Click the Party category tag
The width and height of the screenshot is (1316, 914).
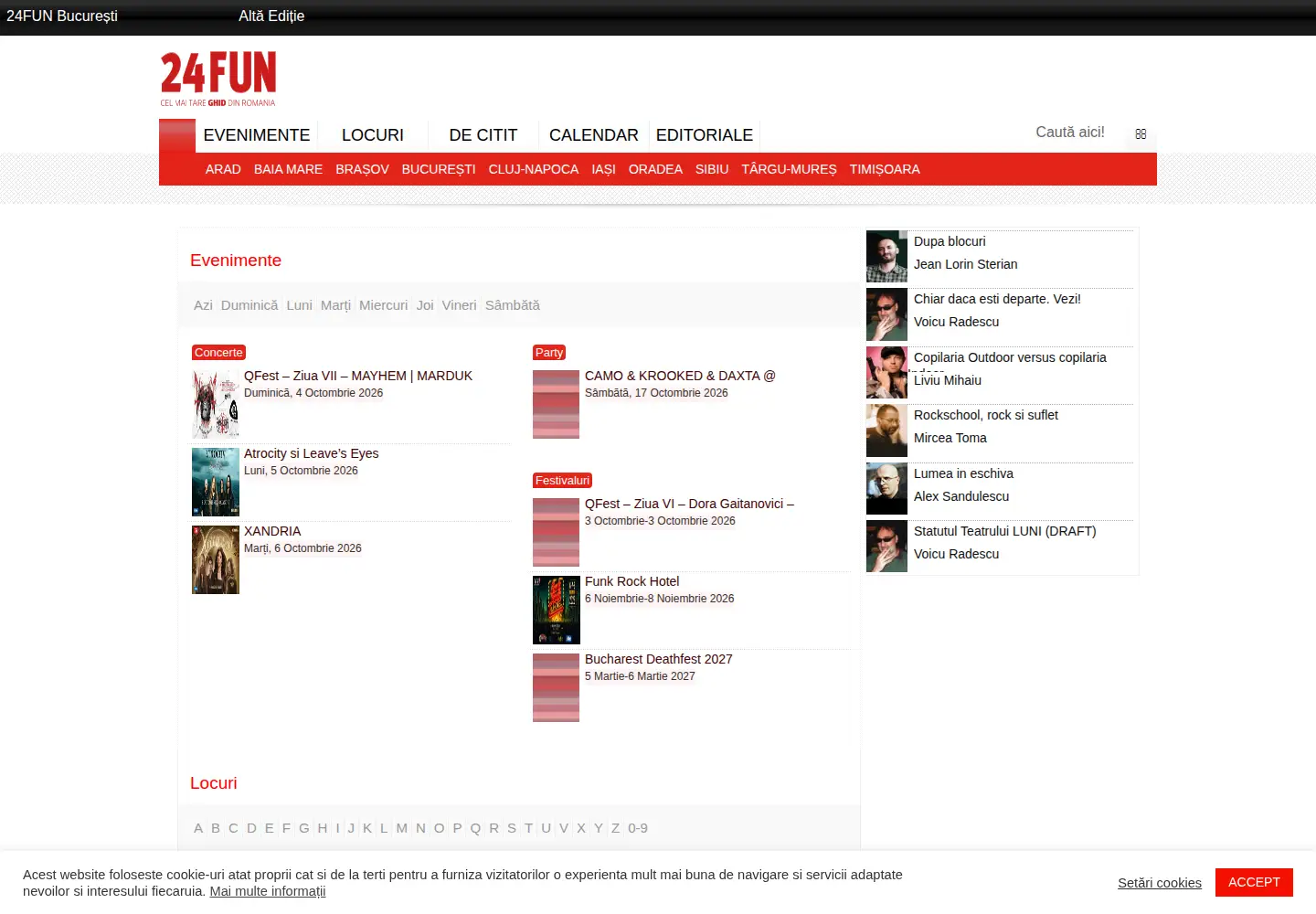pyautogui.click(x=549, y=353)
